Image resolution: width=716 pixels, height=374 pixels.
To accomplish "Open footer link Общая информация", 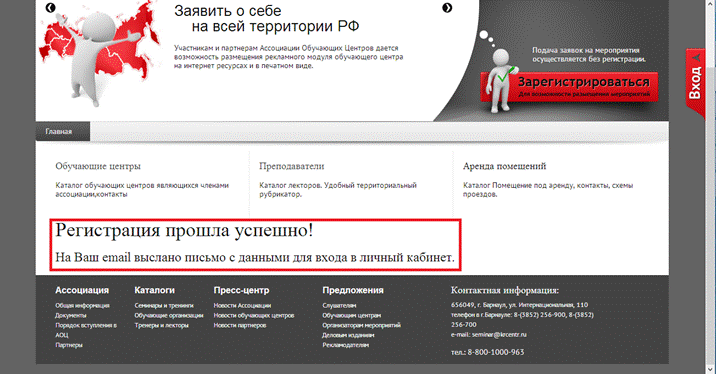I will (x=82, y=306).
